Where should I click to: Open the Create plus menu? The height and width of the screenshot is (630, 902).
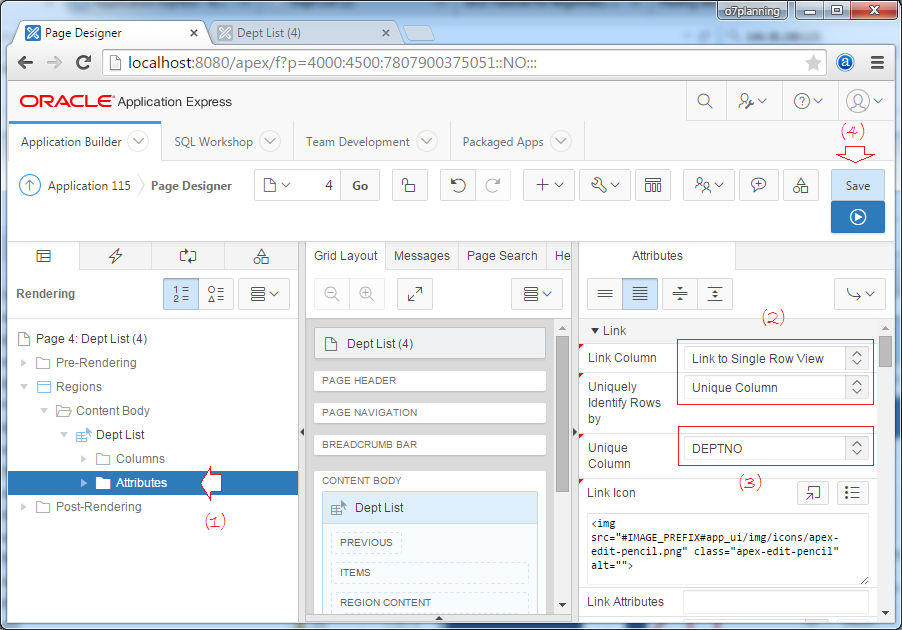tap(549, 185)
